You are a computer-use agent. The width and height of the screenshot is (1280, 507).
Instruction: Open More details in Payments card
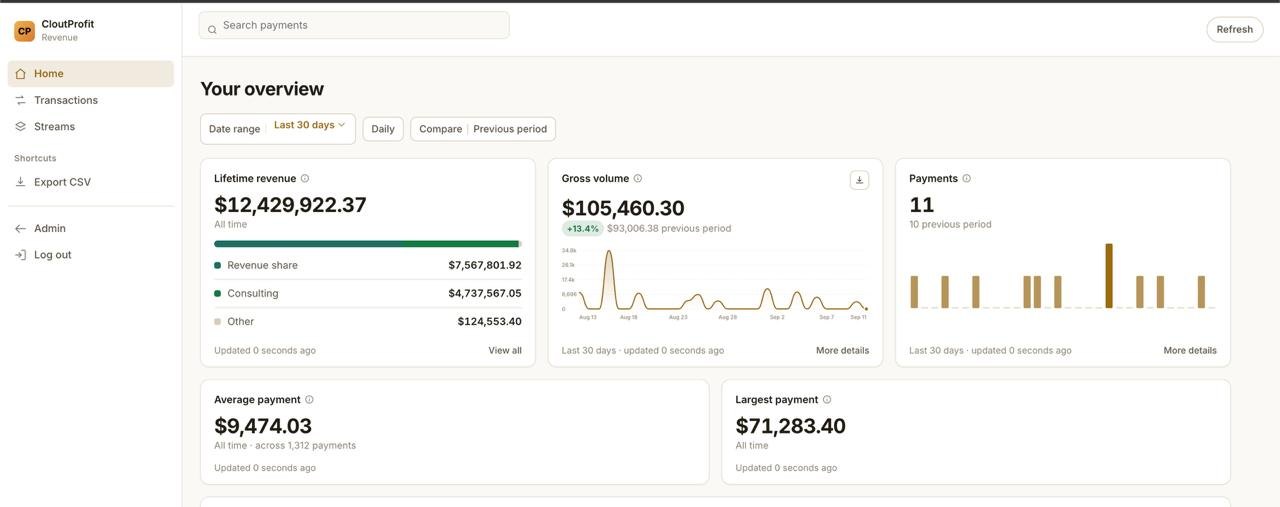pos(1190,351)
